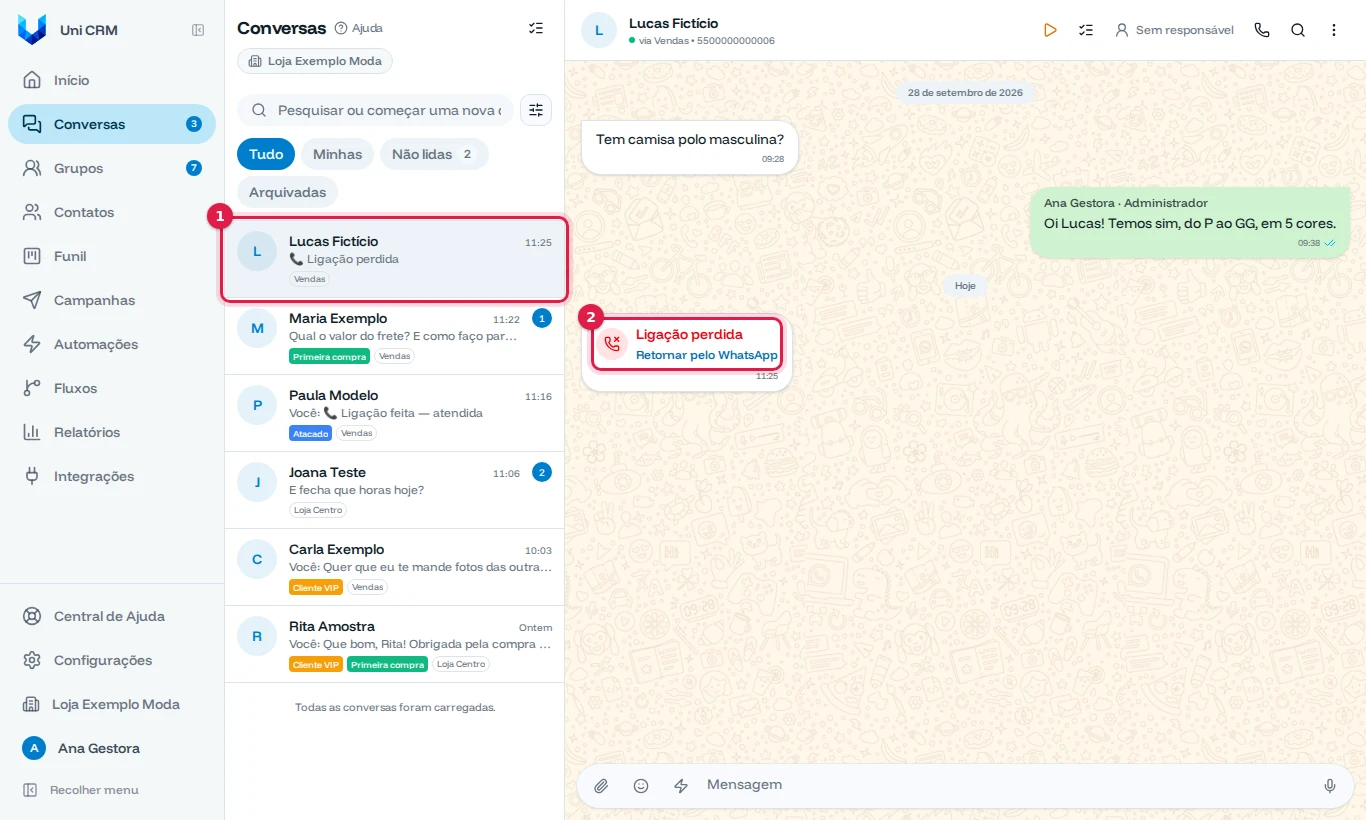
Task: Open Campanhas in sidebar
Action: pos(112,300)
